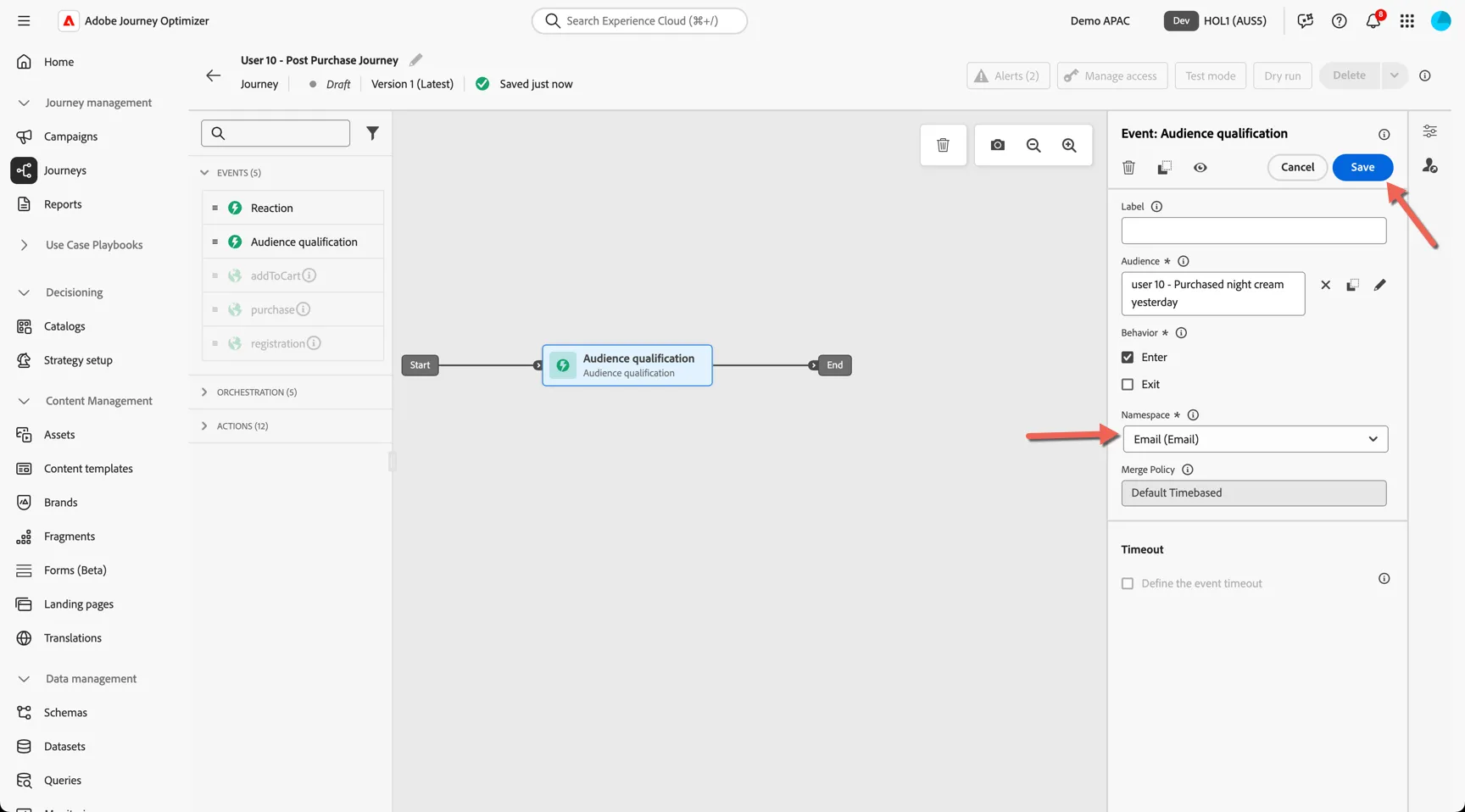The height and width of the screenshot is (812, 1465).
Task: Collapse the EVENTS (5) section
Action: [x=204, y=172]
